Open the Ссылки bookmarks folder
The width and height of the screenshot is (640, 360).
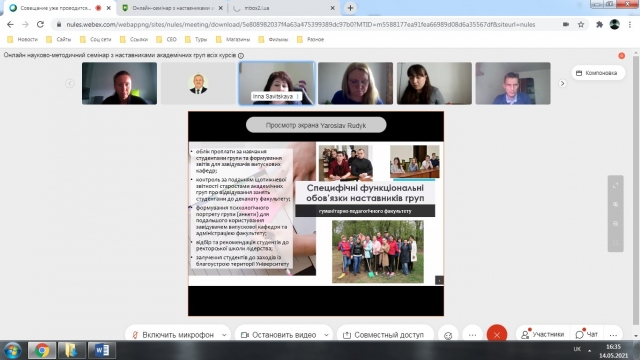(x=134, y=40)
